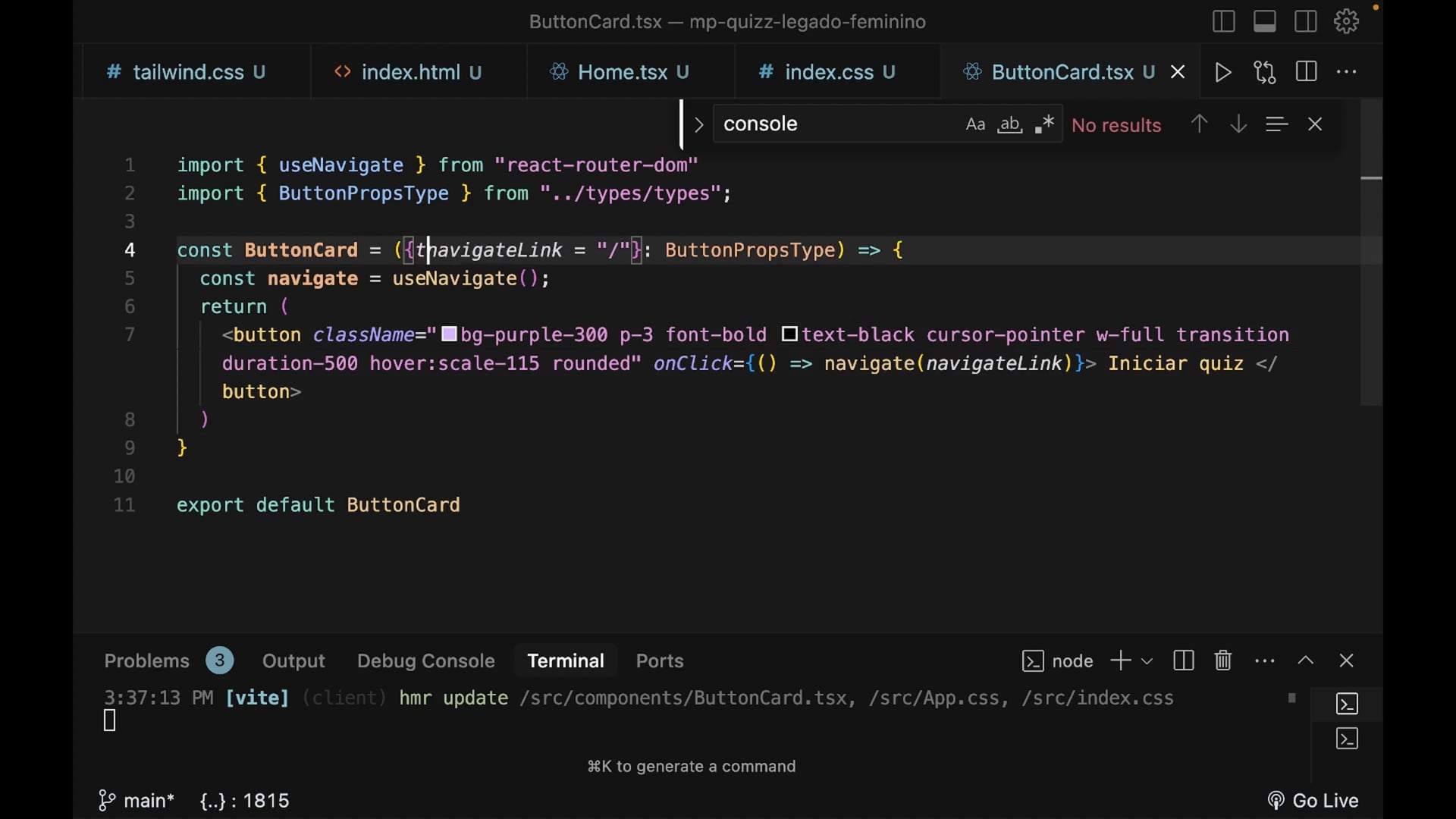Click Go Live in the status bar
This screenshot has height=819, width=1456.
coord(1313,801)
